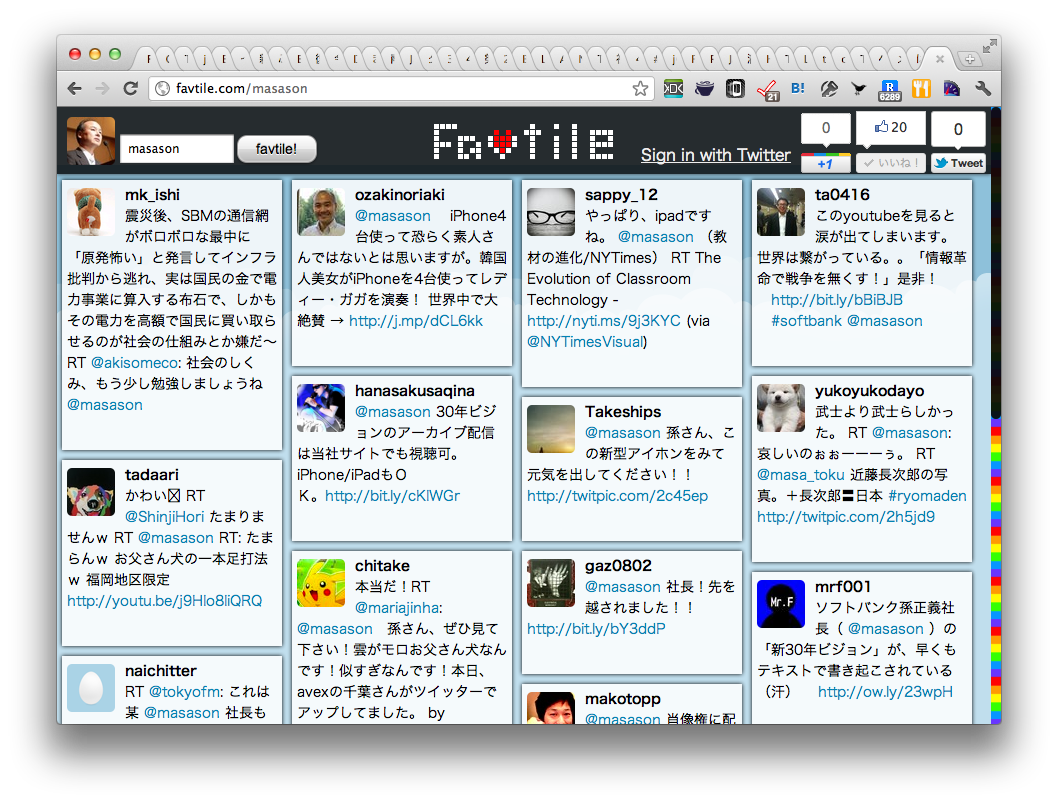
Task: Open naichitter's egg avatar
Action: 91,688
